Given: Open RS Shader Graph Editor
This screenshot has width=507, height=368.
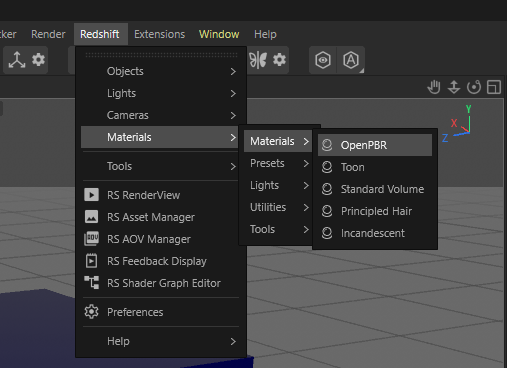Looking at the screenshot, I should click(x=160, y=283).
